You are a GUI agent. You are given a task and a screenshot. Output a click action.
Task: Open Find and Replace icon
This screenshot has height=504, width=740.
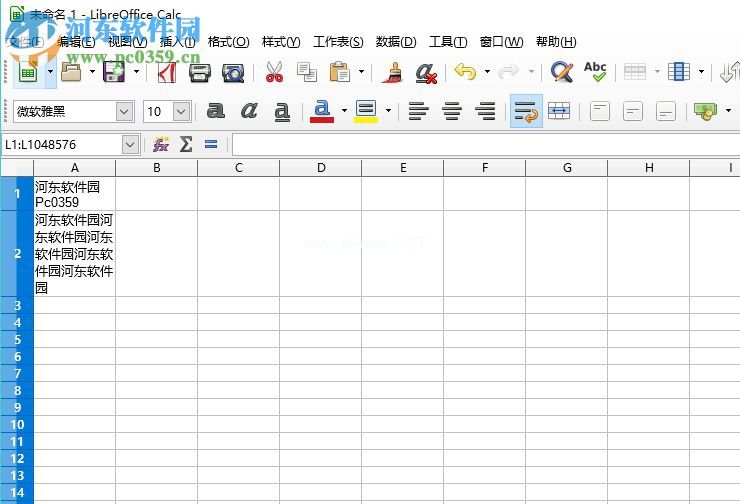tap(562, 72)
